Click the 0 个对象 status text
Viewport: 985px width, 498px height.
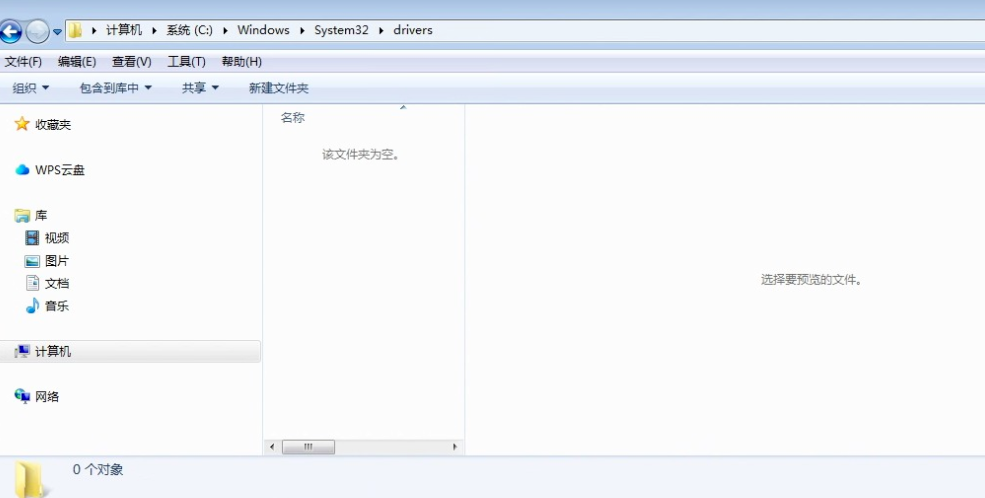click(98, 469)
